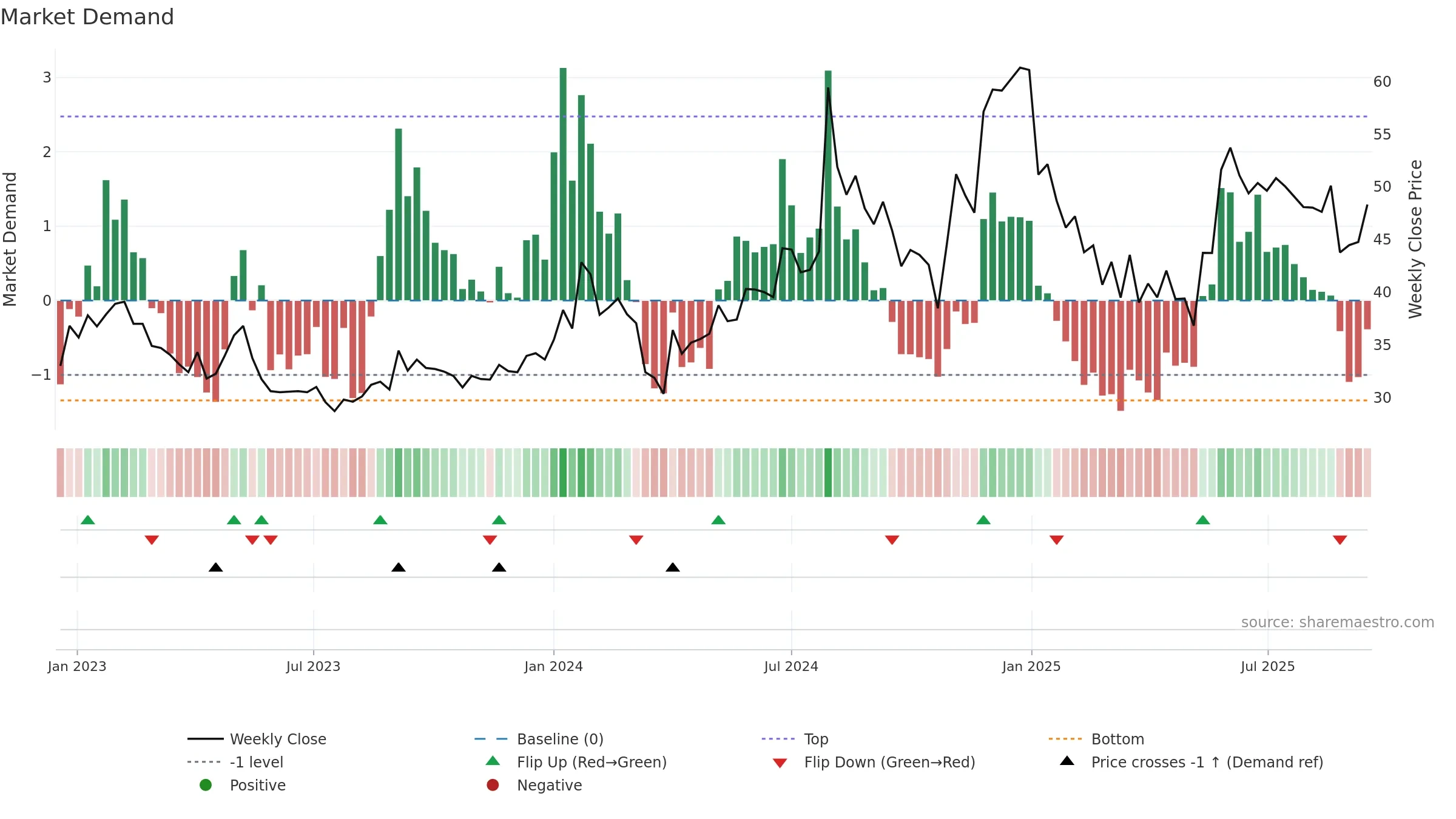The width and height of the screenshot is (1456, 819).
Task: Click the Jan 2025 axis label
Action: point(1031,667)
